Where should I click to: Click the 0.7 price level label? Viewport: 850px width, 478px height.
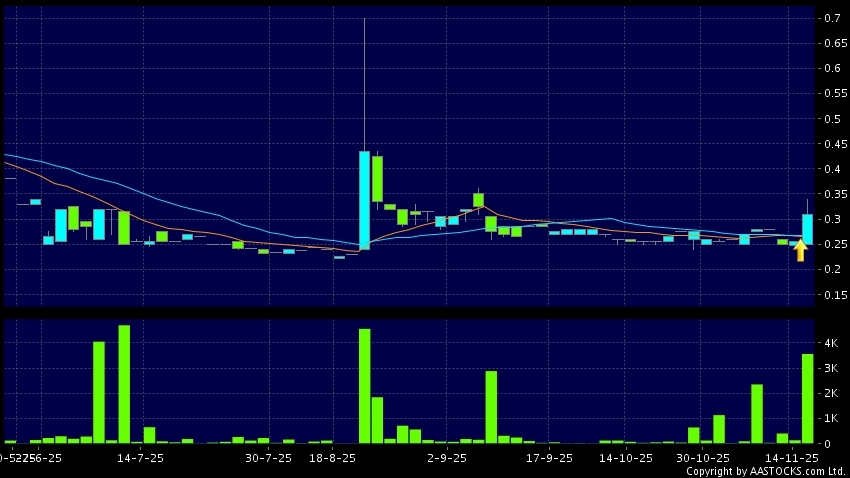[x=831, y=18]
